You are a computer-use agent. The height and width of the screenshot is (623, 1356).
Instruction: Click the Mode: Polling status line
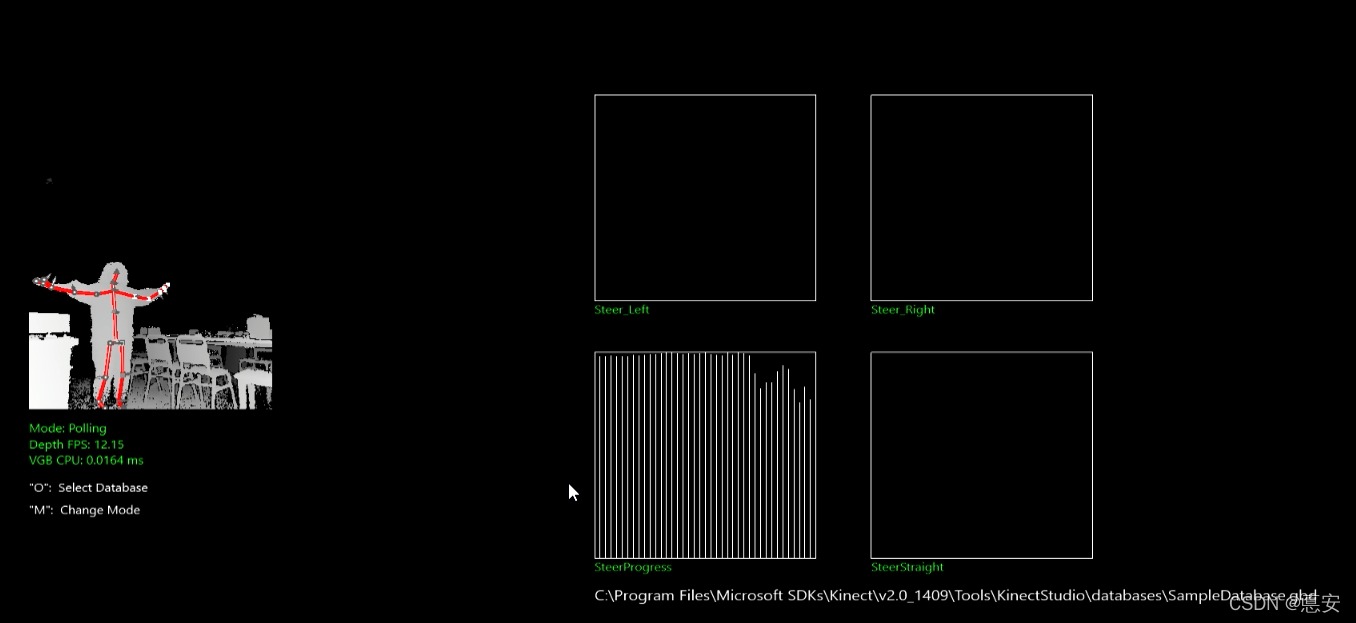(68, 428)
